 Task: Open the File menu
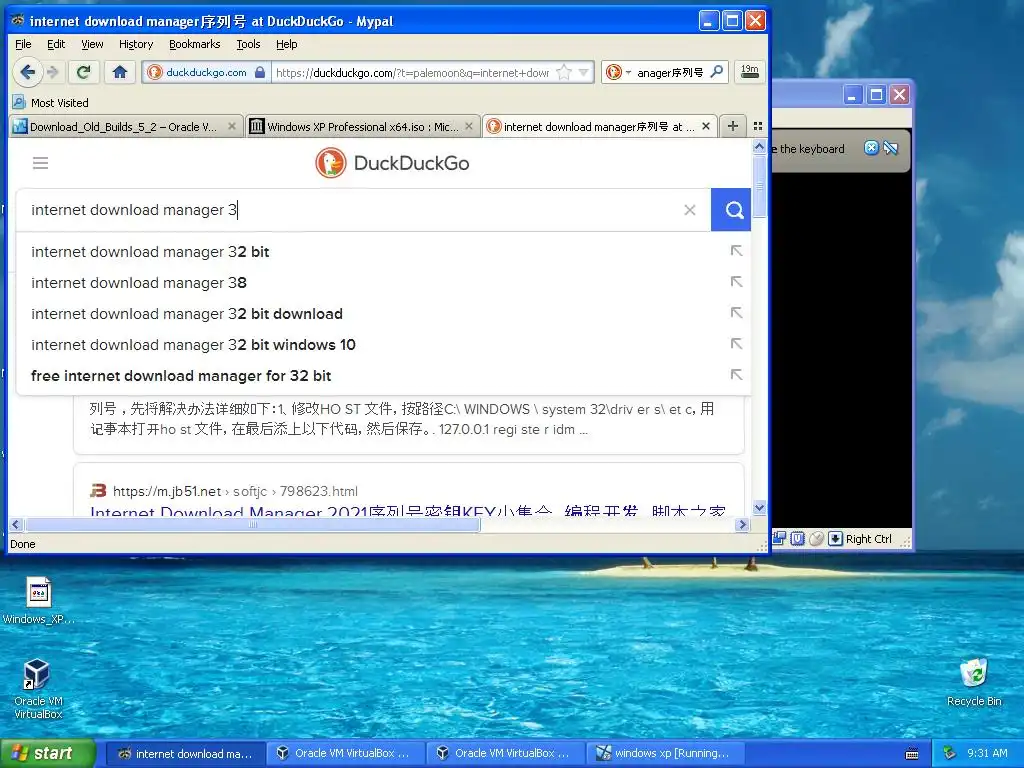point(23,44)
